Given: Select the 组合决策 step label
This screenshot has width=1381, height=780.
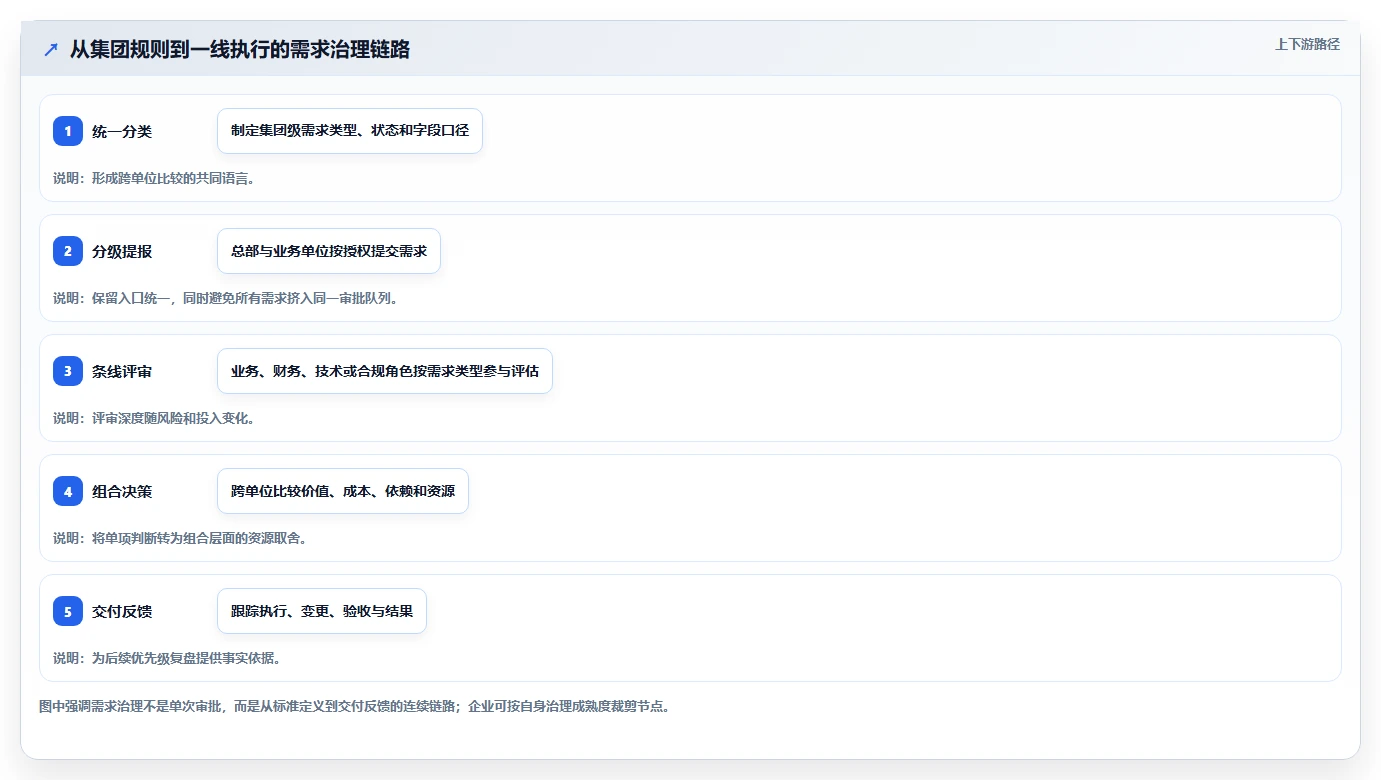Looking at the screenshot, I should point(122,491).
